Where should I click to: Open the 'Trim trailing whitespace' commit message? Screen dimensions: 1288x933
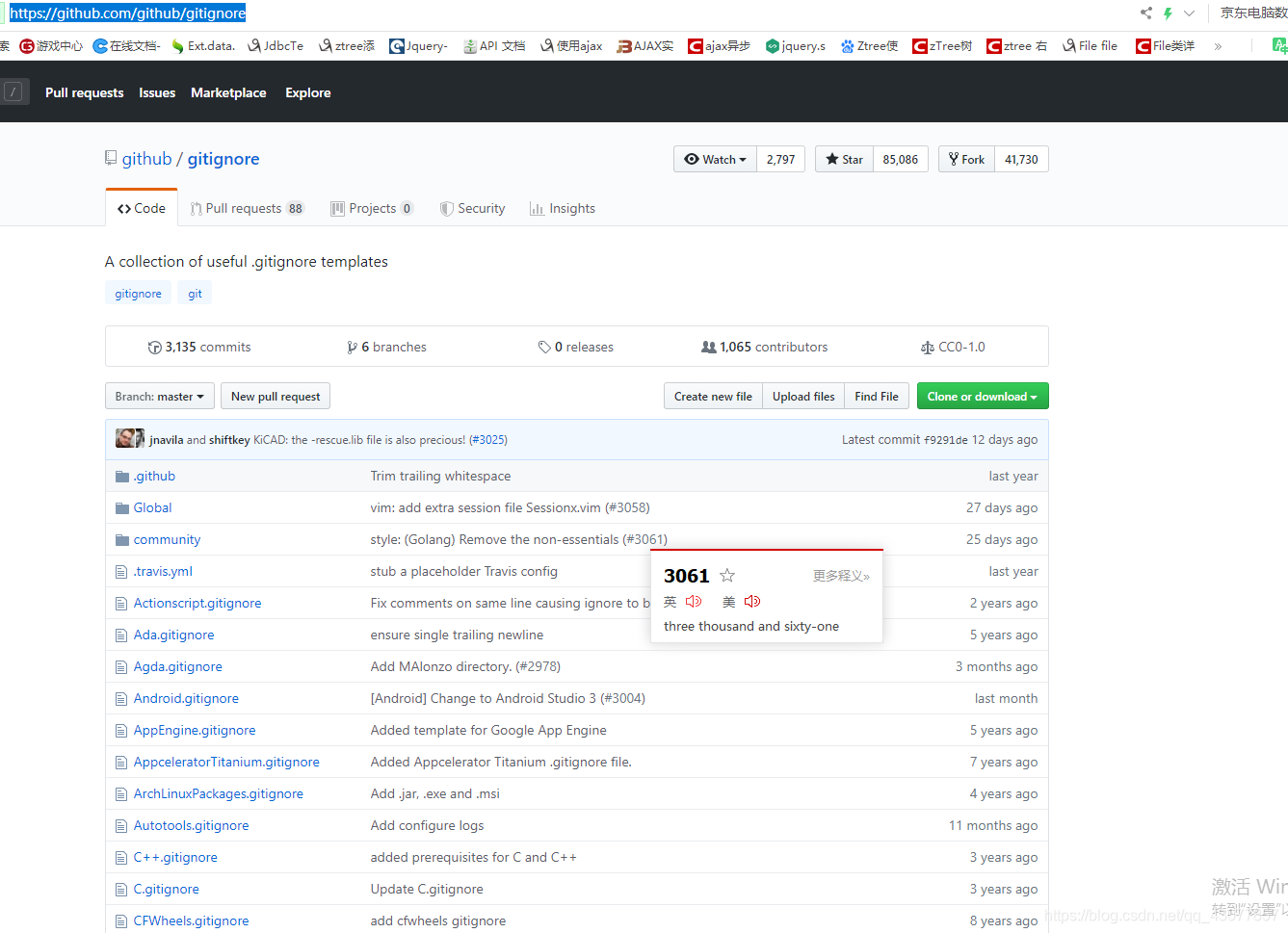pos(440,476)
